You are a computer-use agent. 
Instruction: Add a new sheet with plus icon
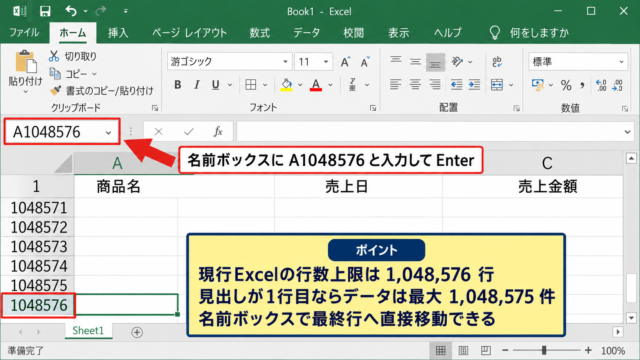point(137,332)
